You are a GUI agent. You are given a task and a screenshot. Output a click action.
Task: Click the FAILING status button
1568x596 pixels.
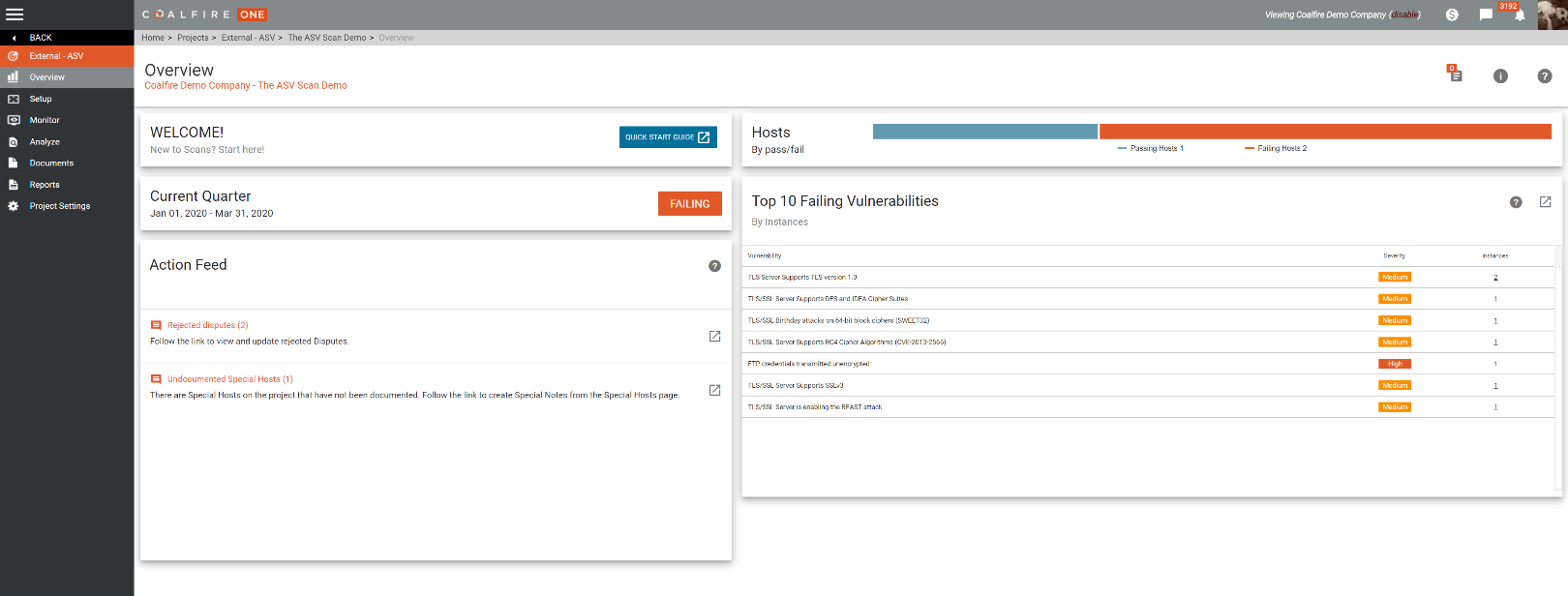coord(690,203)
